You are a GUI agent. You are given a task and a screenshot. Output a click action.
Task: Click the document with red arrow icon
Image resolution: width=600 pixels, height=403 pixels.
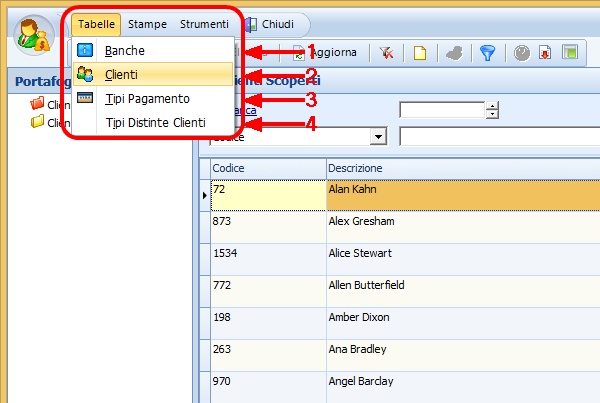545,52
